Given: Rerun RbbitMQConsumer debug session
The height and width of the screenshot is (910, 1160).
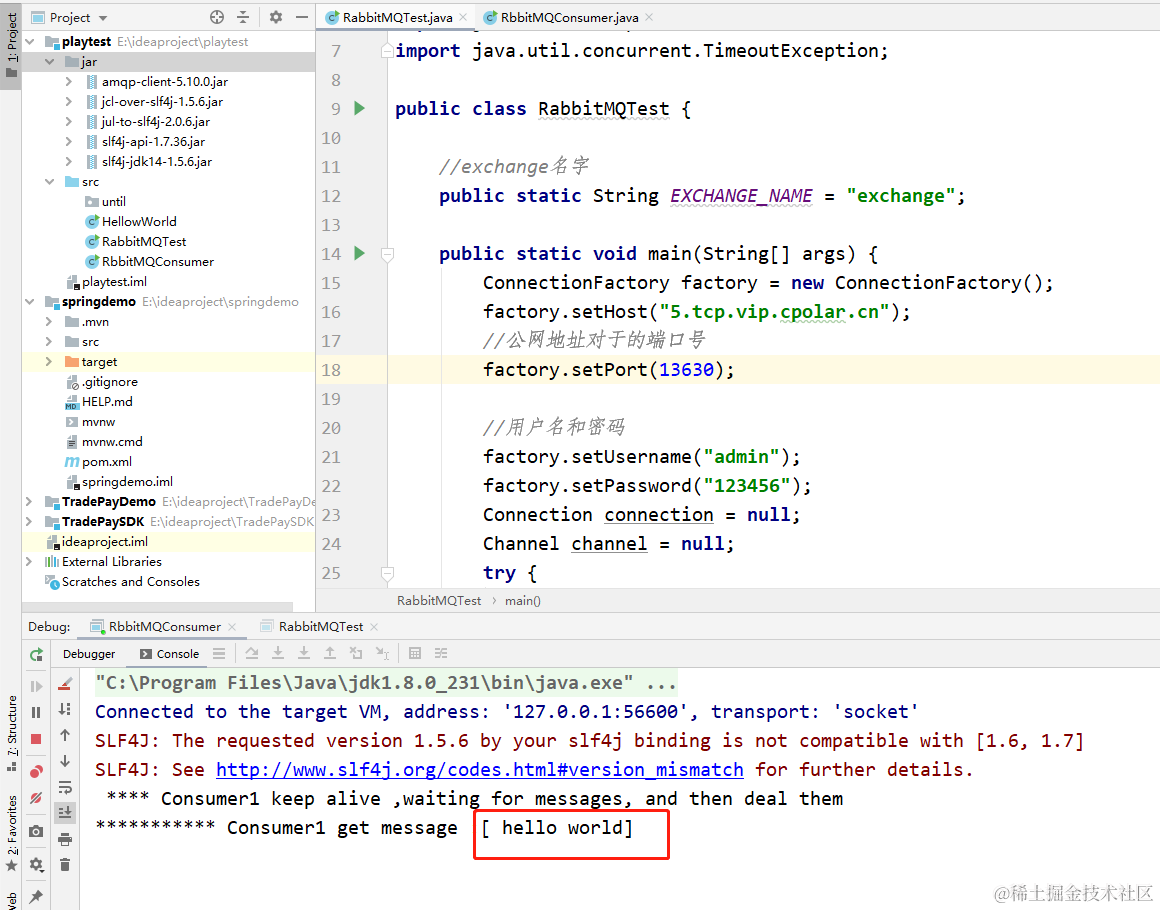Looking at the screenshot, I should click(x=36, y=655).
